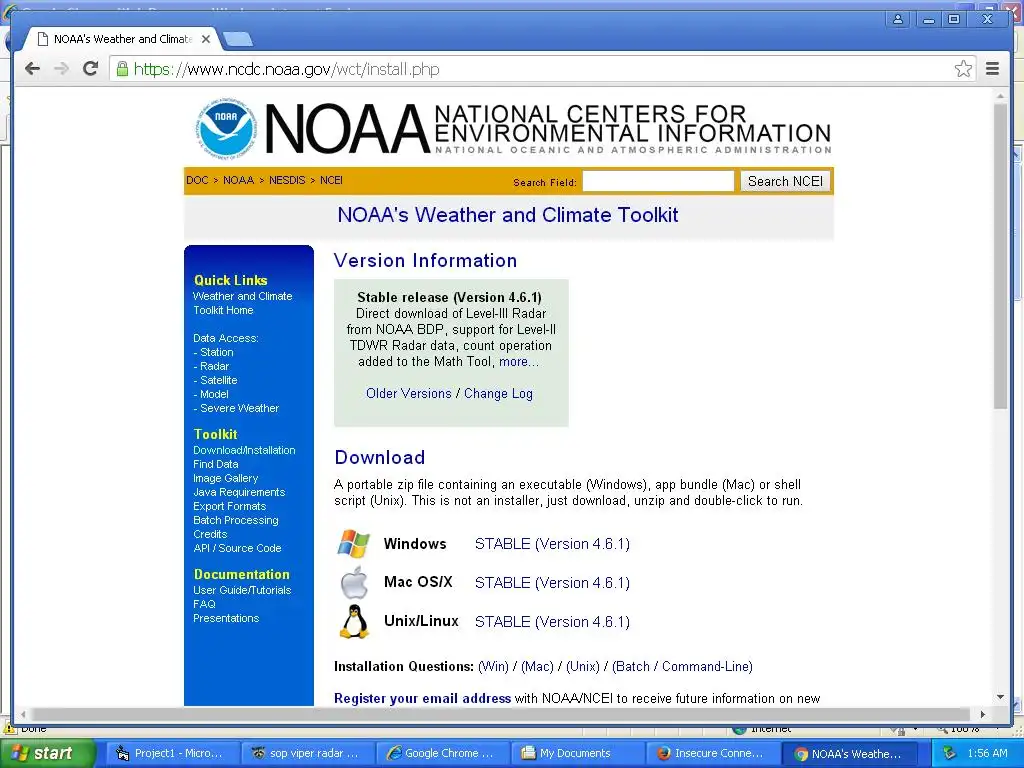Open Batch Processing sidebar link

236,520
